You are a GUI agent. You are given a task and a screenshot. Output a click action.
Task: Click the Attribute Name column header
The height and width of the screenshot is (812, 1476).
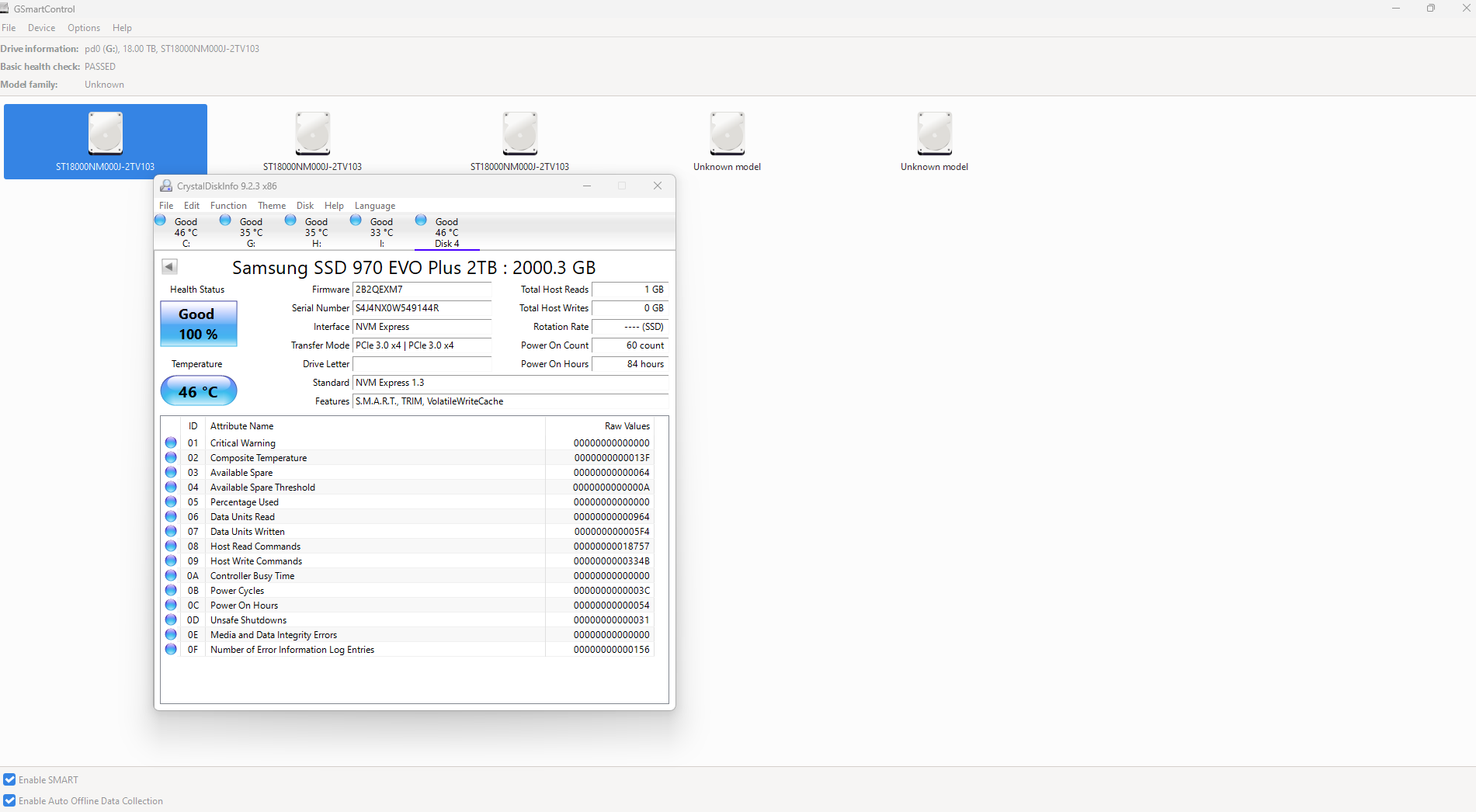pos(376,426)
